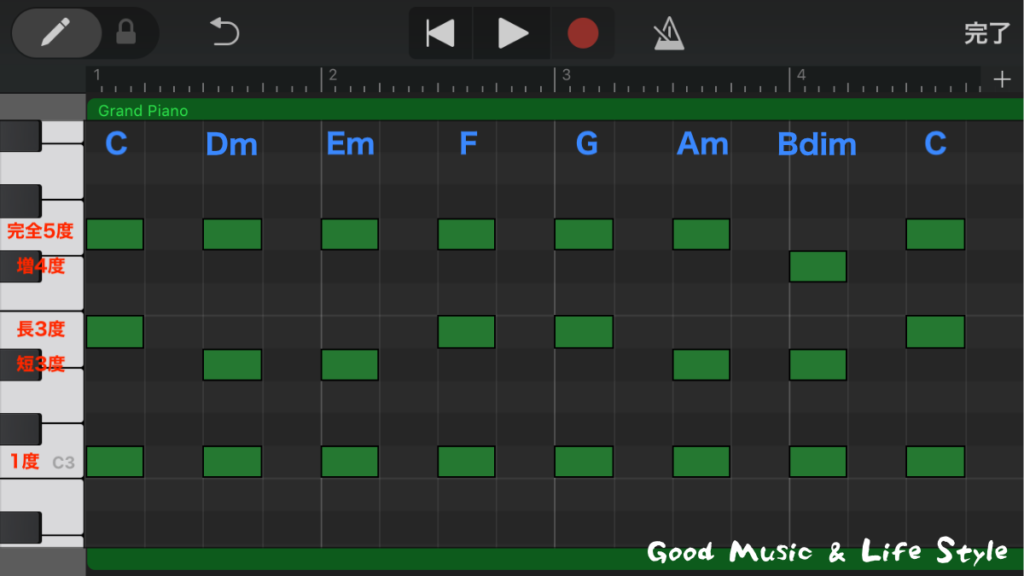This screenshot has height=576, width=1024.
Task: Select the root note under G
Action: pos(584,462)
